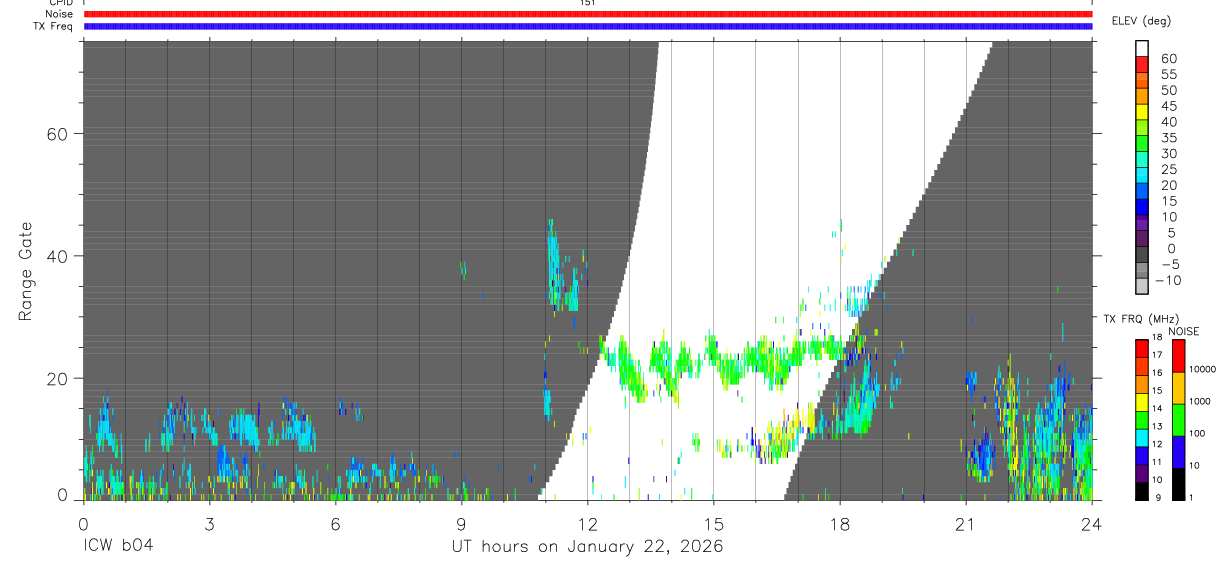This screenshot has height=567, width=1228.
Task: Click the 'ICW b04' radar beam label
Action: [118, 547]
